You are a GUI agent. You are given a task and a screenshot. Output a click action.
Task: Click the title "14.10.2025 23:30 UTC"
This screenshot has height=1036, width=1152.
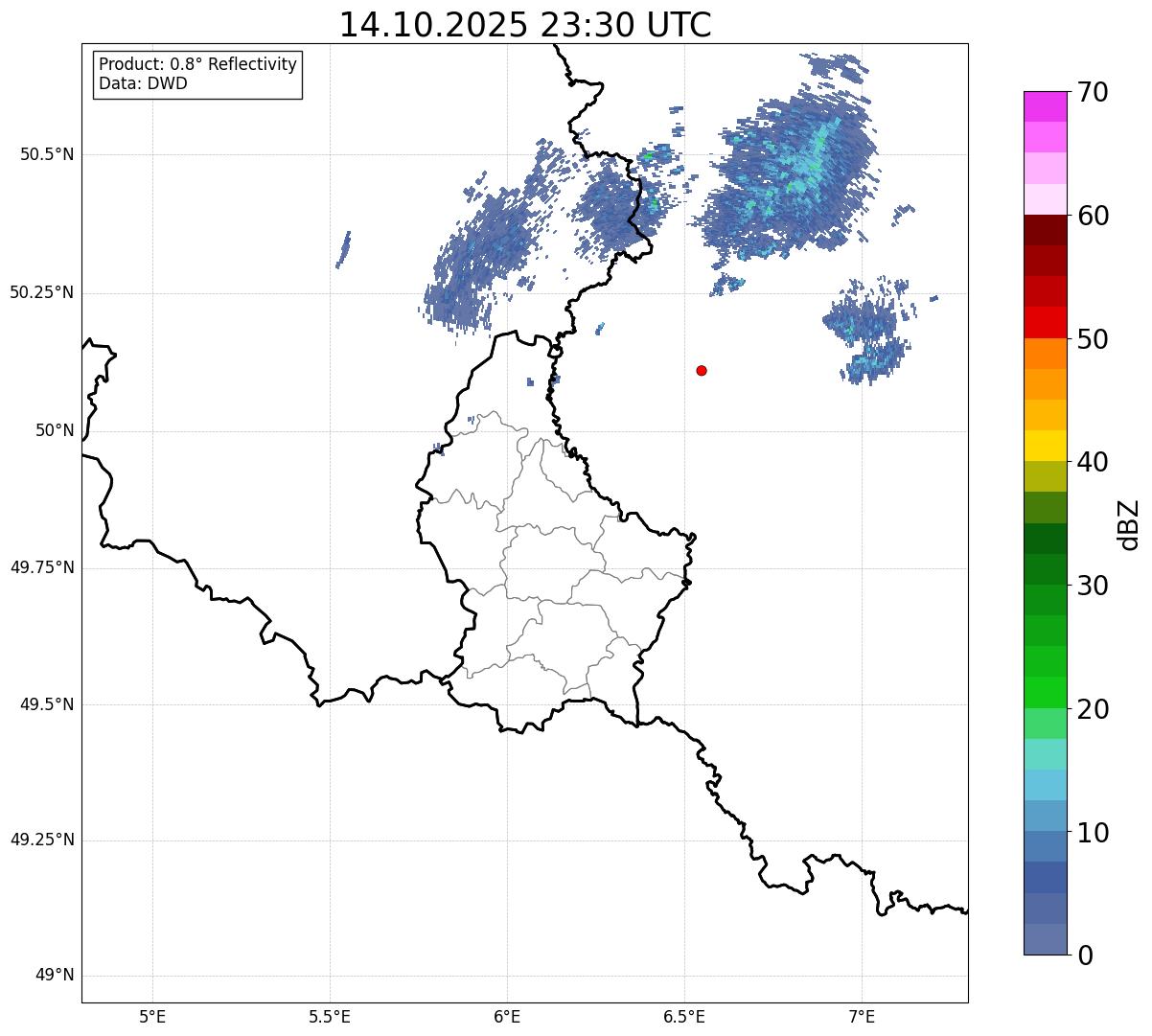[525, 25]
